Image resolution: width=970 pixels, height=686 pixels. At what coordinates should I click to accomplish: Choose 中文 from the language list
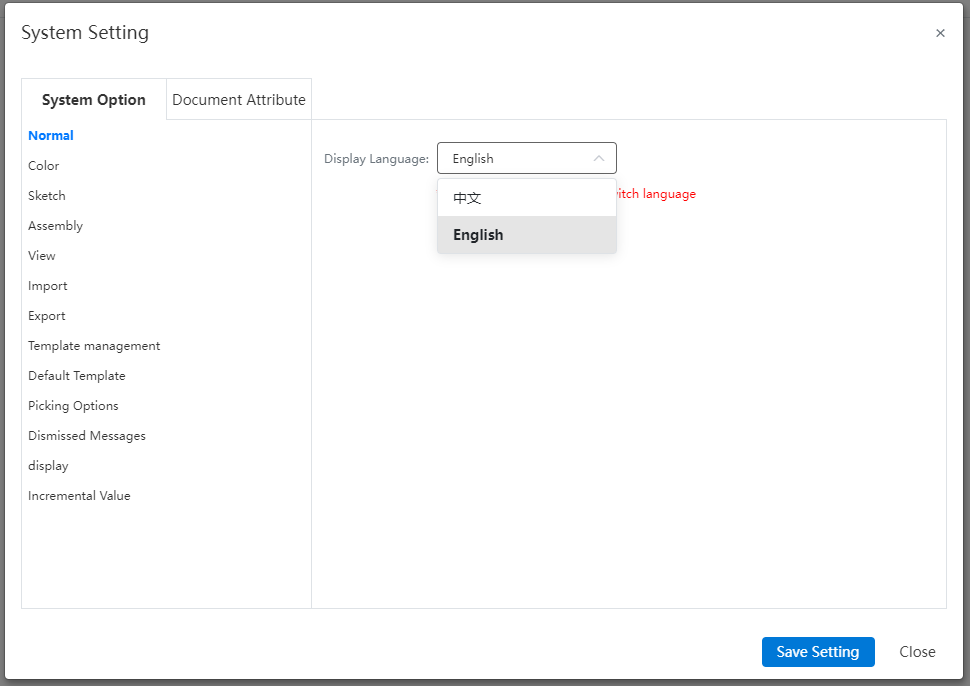[x=526, y=198]
